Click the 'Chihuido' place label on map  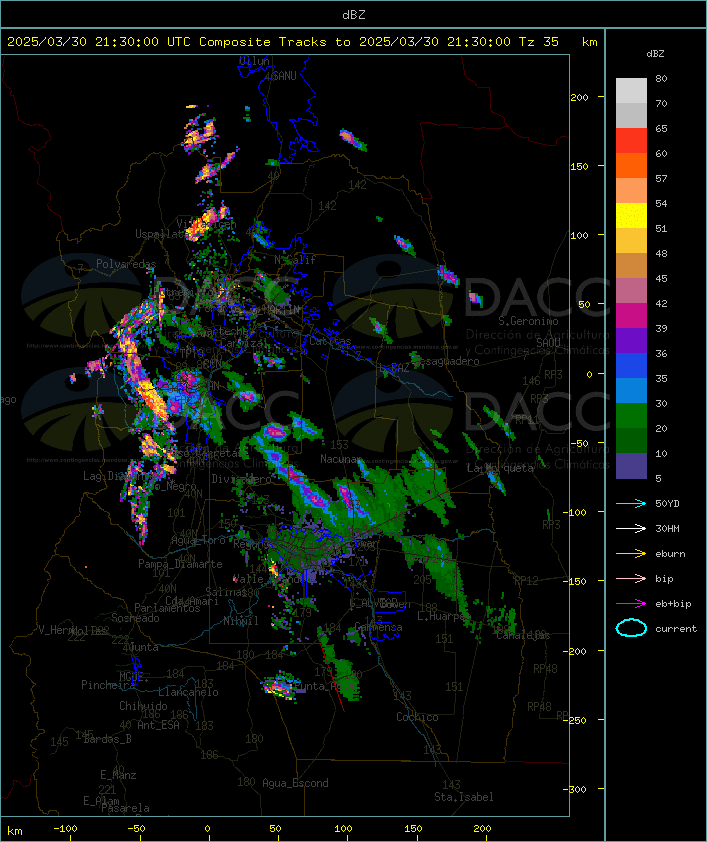tap(143, 706)
